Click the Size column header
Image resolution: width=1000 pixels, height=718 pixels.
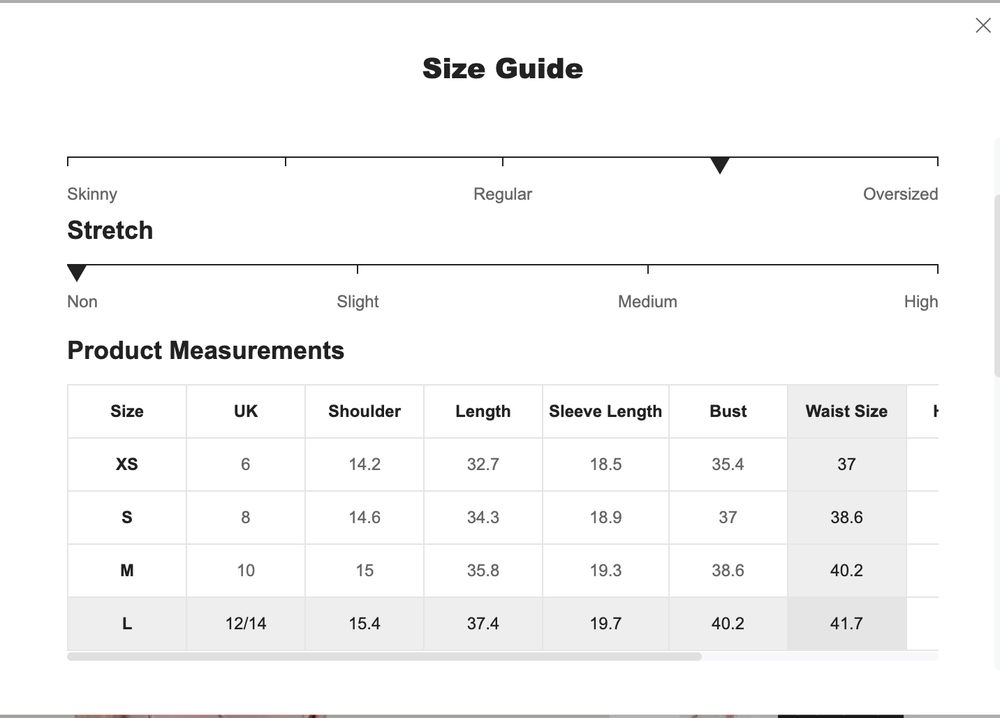click(x=126, y=411)
